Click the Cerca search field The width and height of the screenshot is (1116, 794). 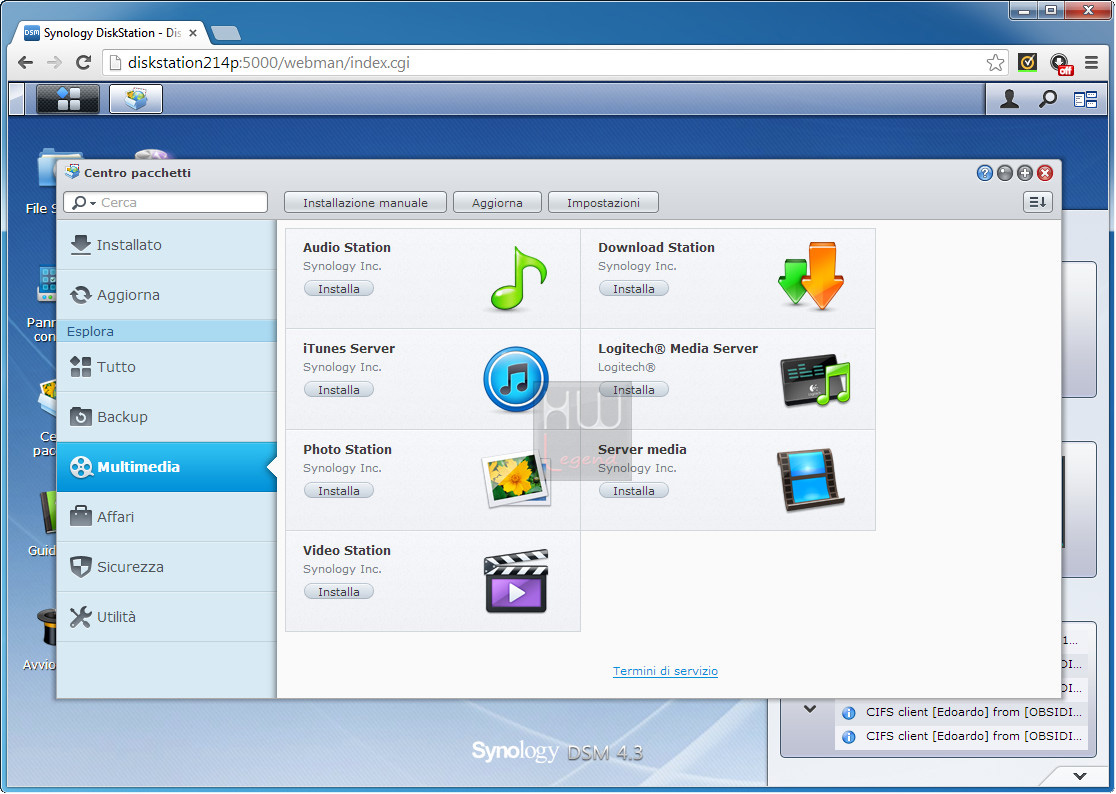click(165, 202)
